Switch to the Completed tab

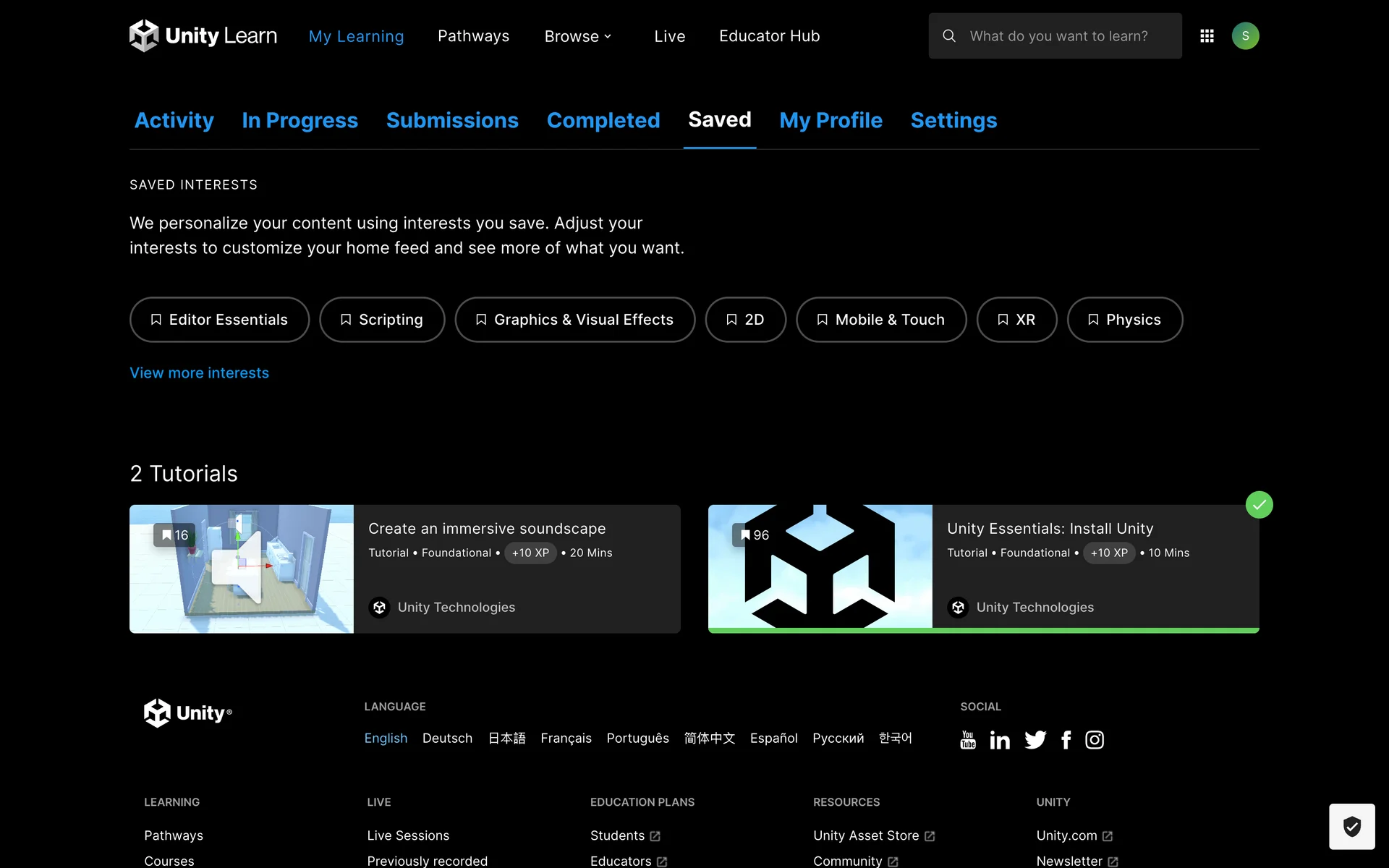603,120
